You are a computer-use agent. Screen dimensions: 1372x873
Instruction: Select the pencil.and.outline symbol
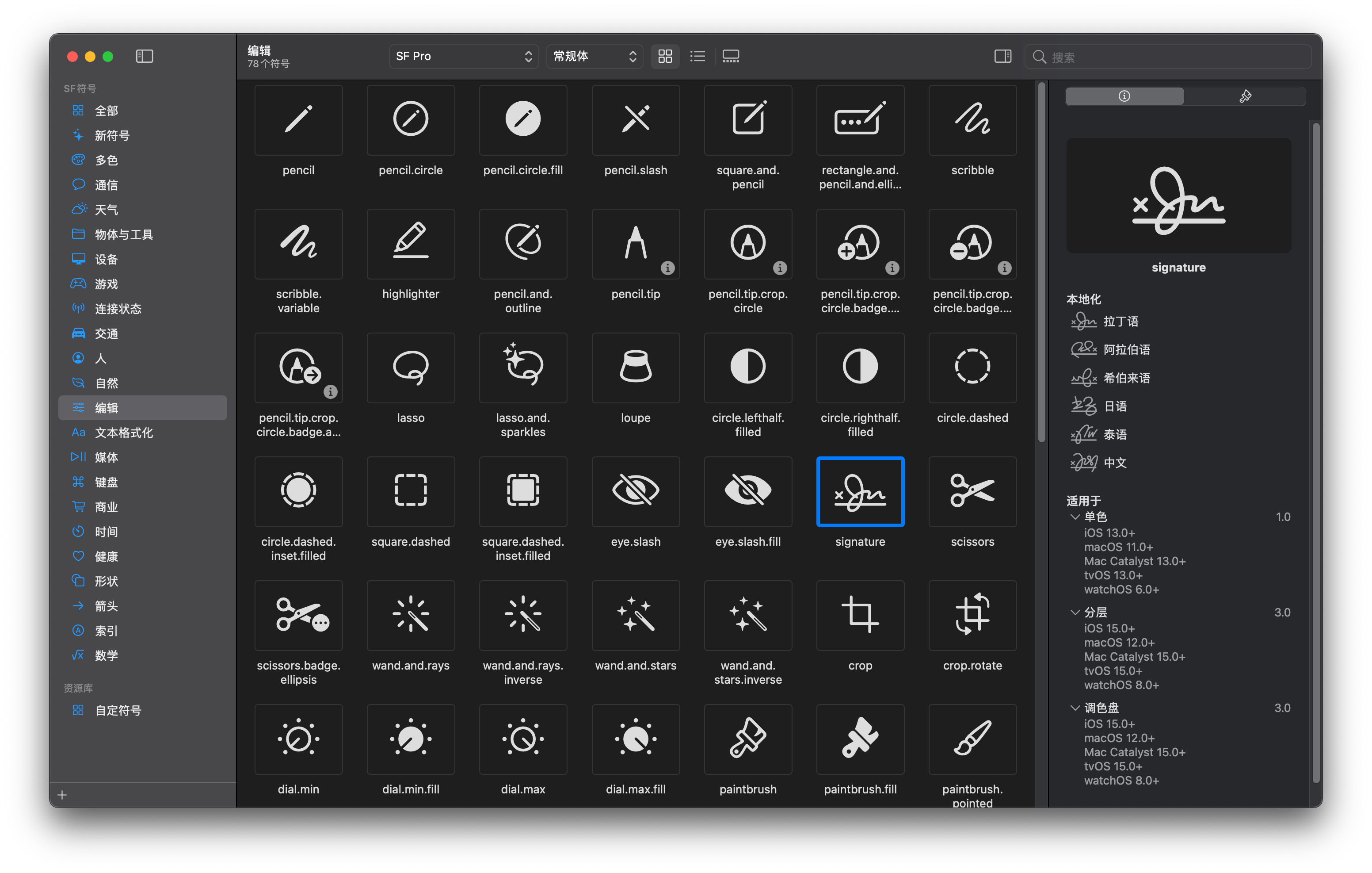[x=523, y=244]
